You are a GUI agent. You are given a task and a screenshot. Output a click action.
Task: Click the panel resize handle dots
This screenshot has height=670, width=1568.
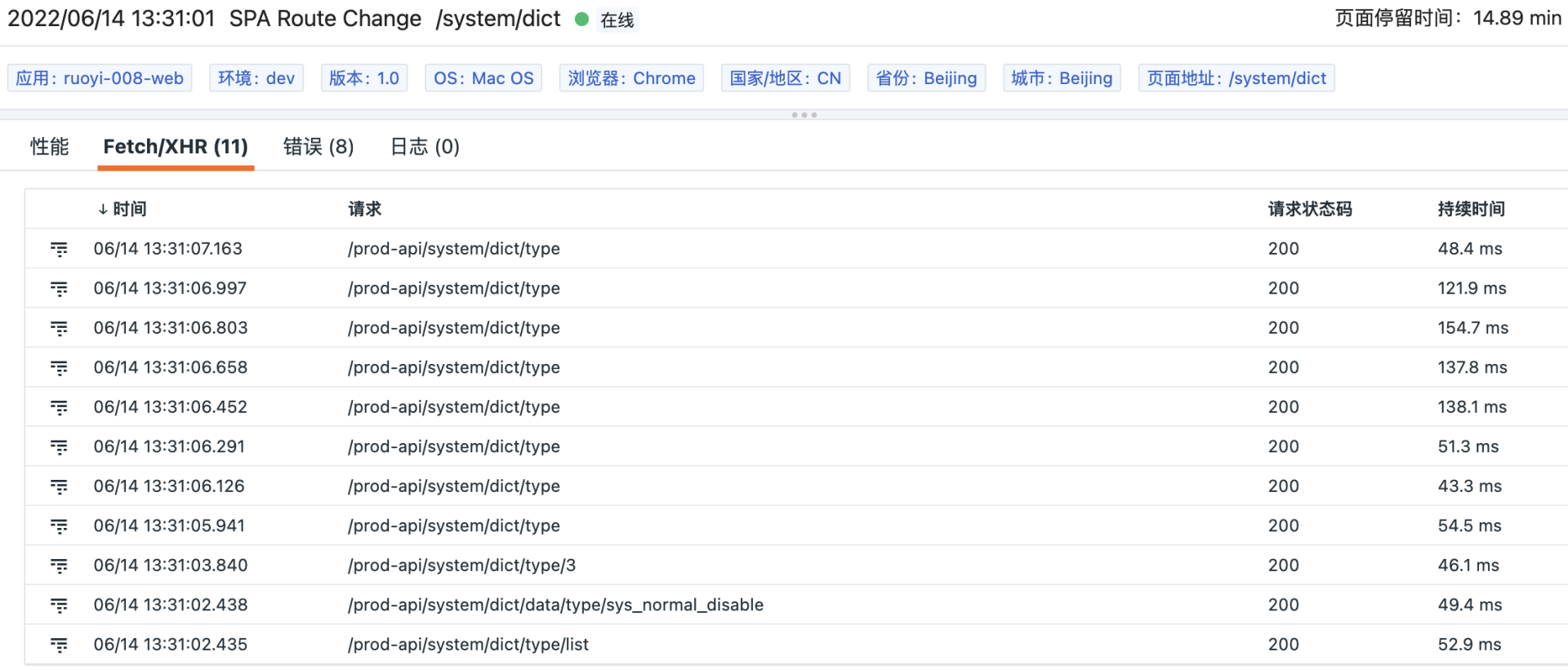point(804,115)
